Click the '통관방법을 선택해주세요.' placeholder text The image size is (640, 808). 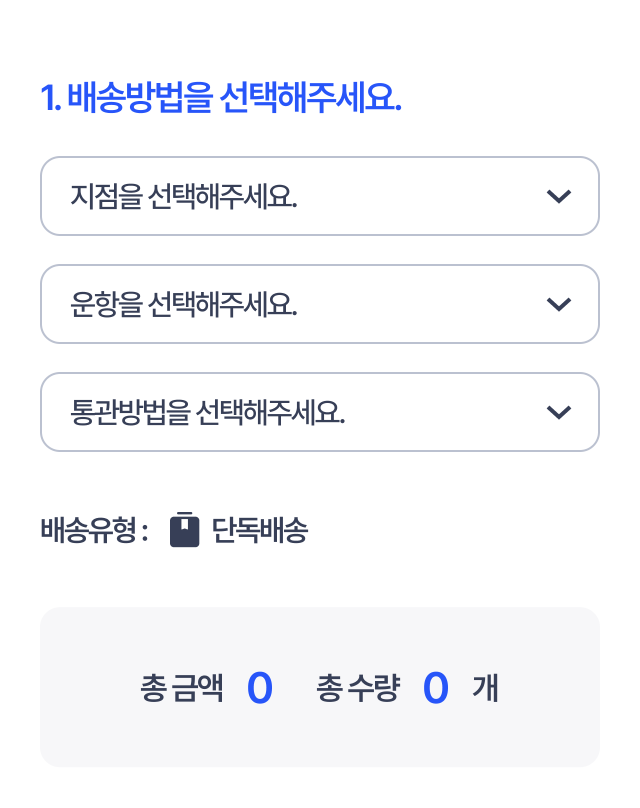pyautogui.click(x=208, y=412)
